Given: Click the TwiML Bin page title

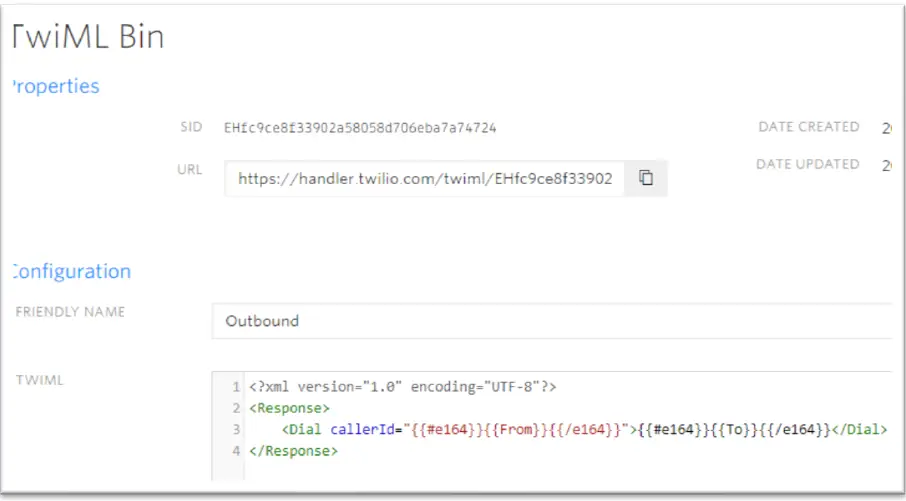Looking at the screenshot, I should [x=88, y=36].
